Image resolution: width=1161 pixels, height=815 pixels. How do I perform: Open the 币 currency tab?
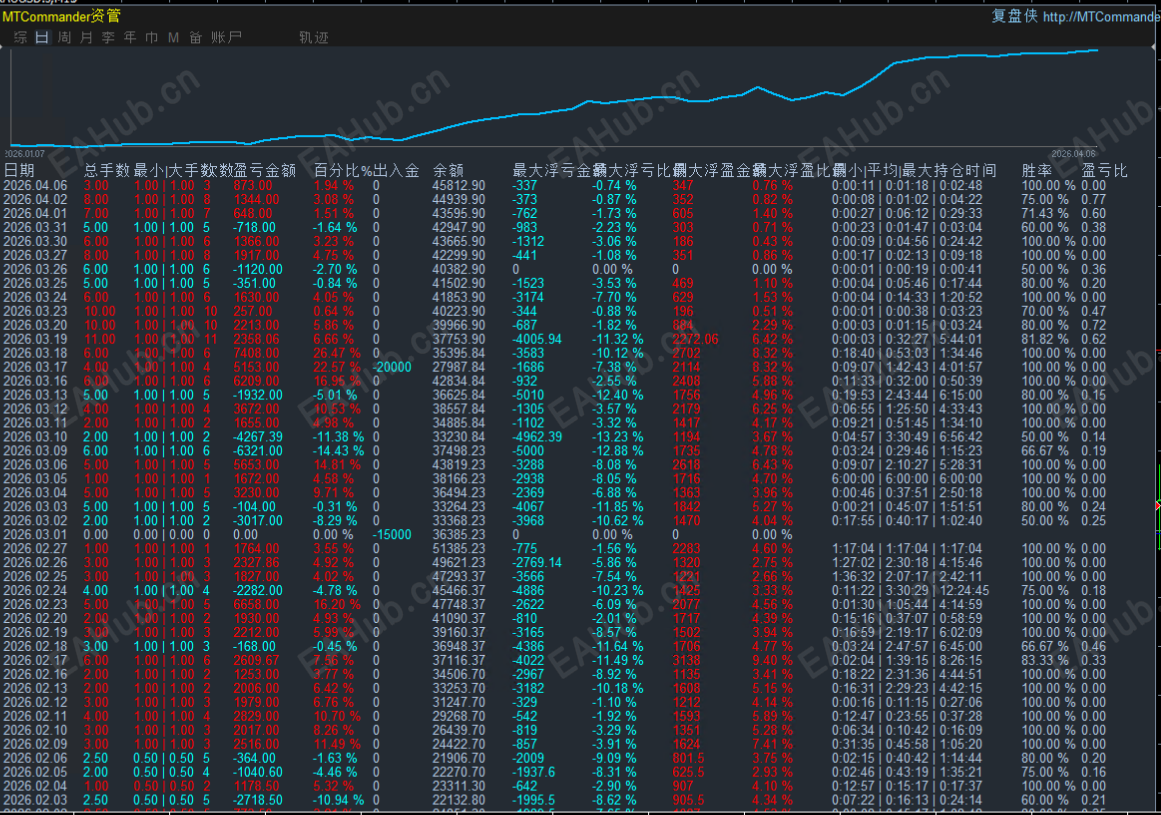(152, 37)
